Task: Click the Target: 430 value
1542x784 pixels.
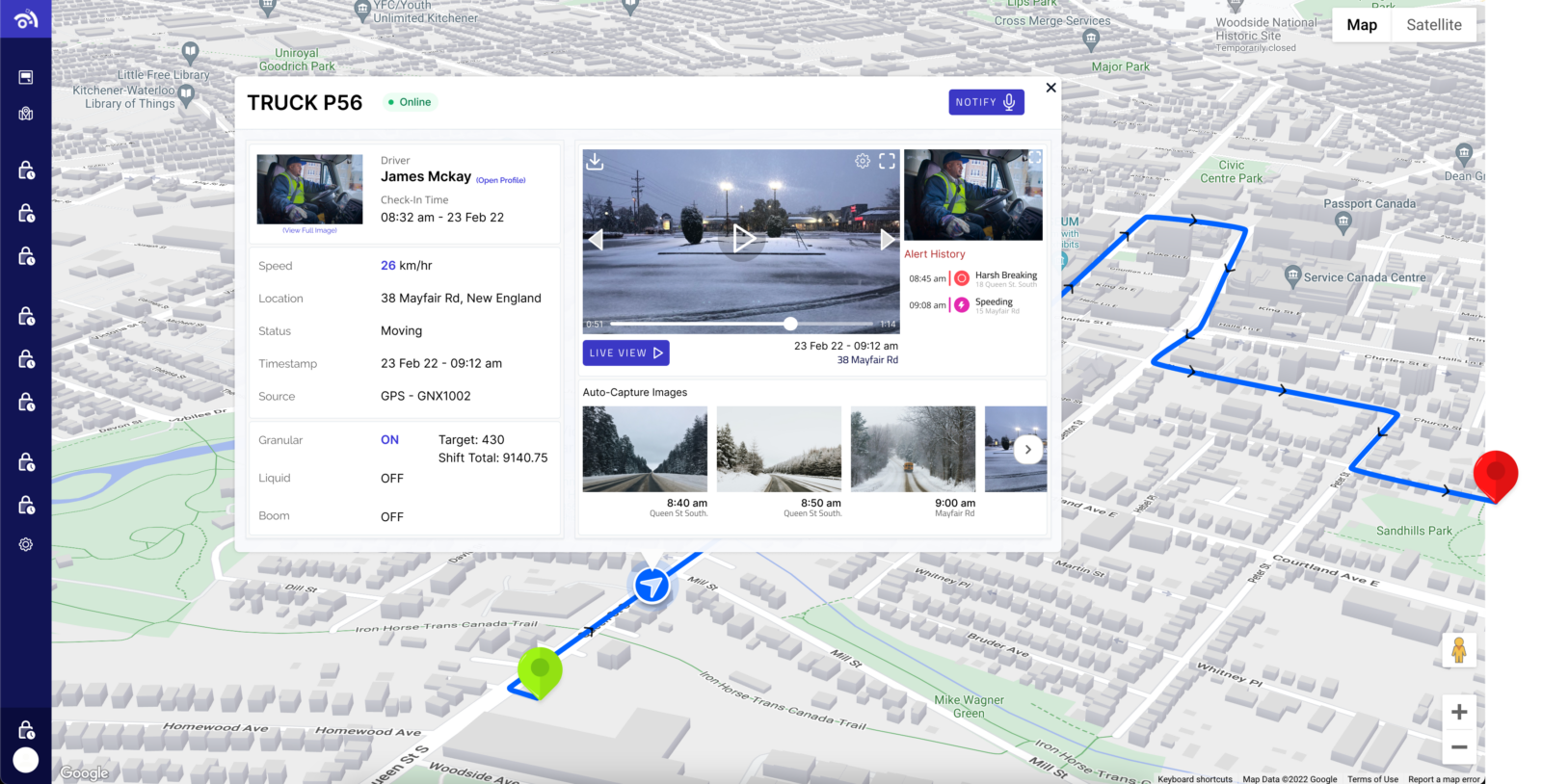Action: (x=471, y=440)
